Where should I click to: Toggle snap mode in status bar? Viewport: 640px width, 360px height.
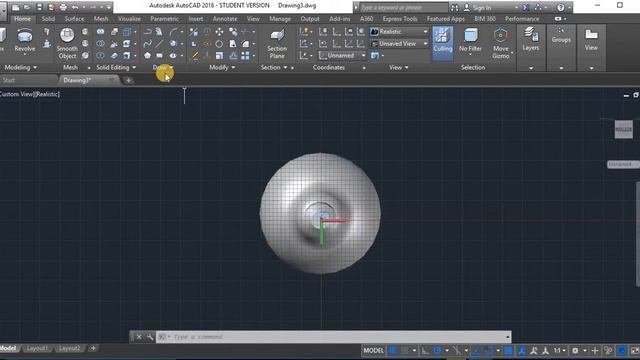point(404,351)
